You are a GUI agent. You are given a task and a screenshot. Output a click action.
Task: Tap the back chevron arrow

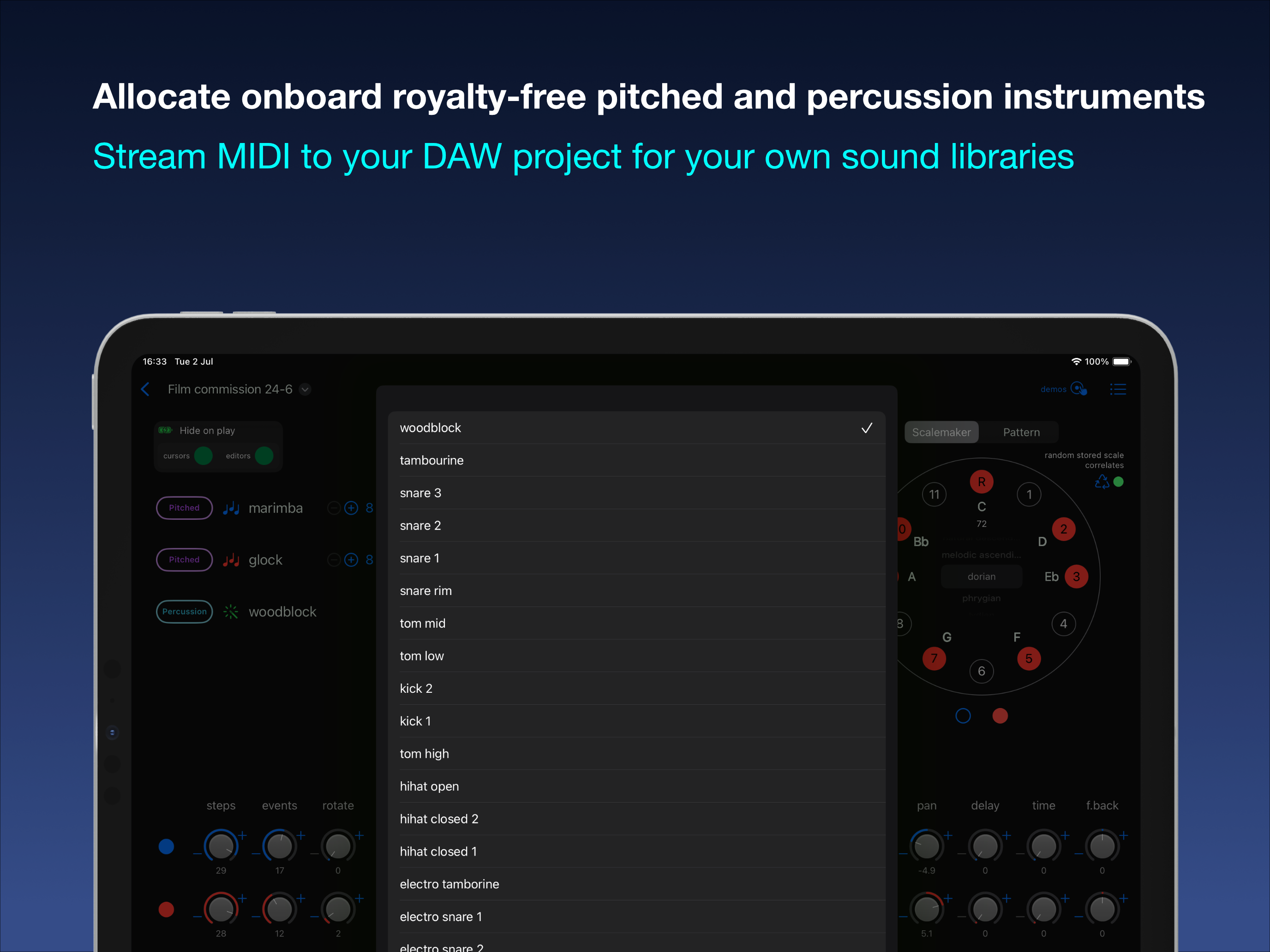[x=145, y=389]
